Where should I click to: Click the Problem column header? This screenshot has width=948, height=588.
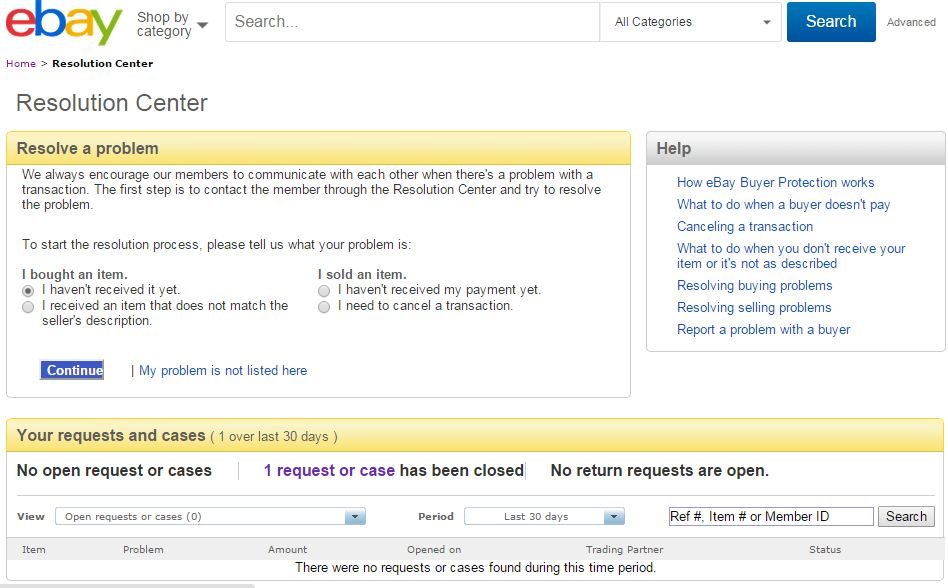(x=143, y=549)
